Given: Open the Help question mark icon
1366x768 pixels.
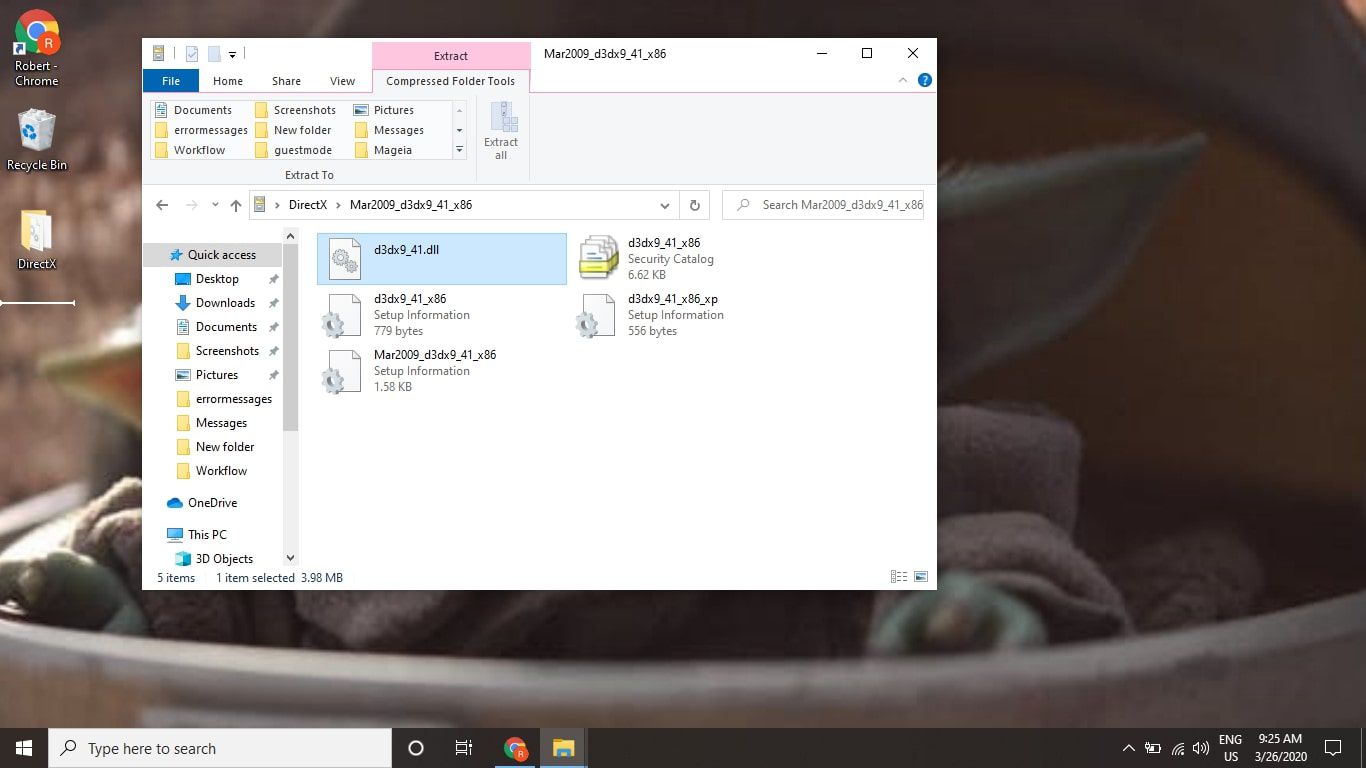Looking at the screenshot, I should (925, 81).
